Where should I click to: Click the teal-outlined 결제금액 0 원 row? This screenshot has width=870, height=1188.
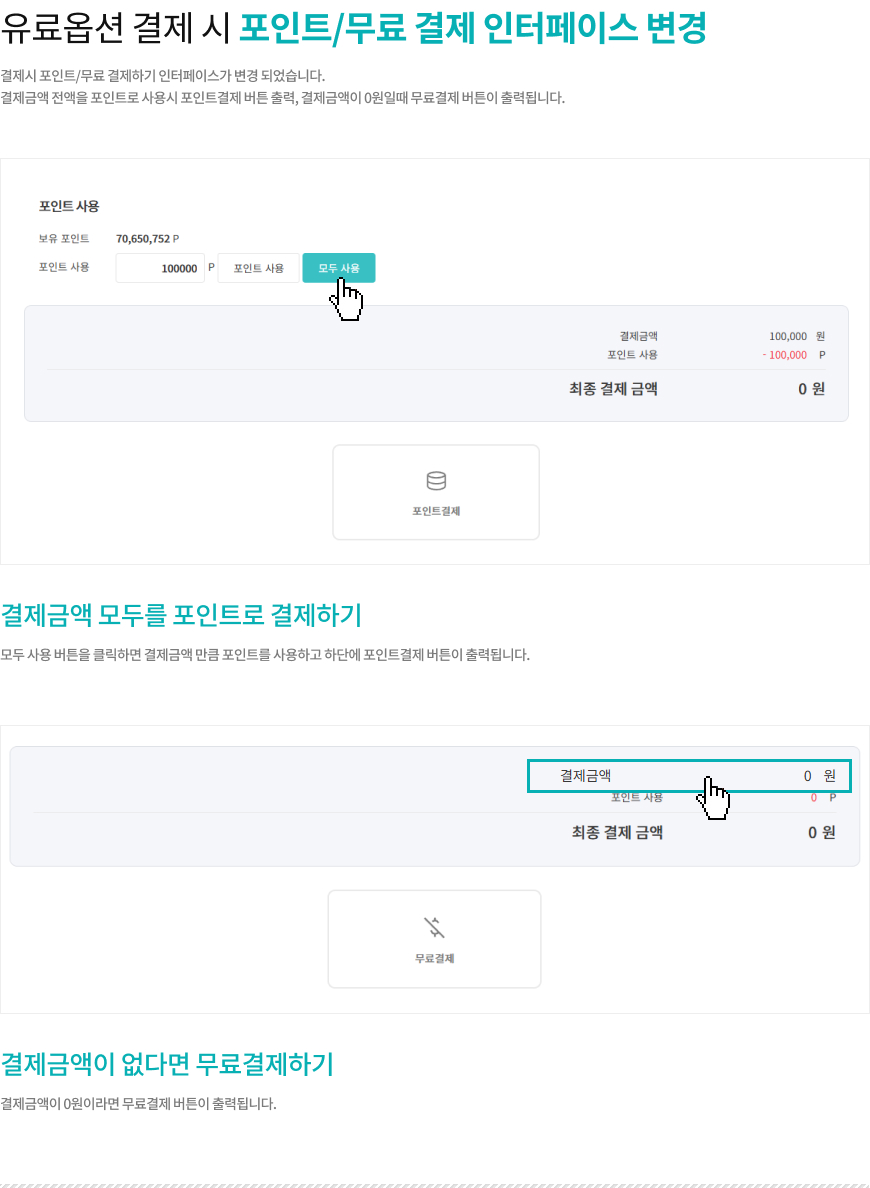click(x=690, y=776)
